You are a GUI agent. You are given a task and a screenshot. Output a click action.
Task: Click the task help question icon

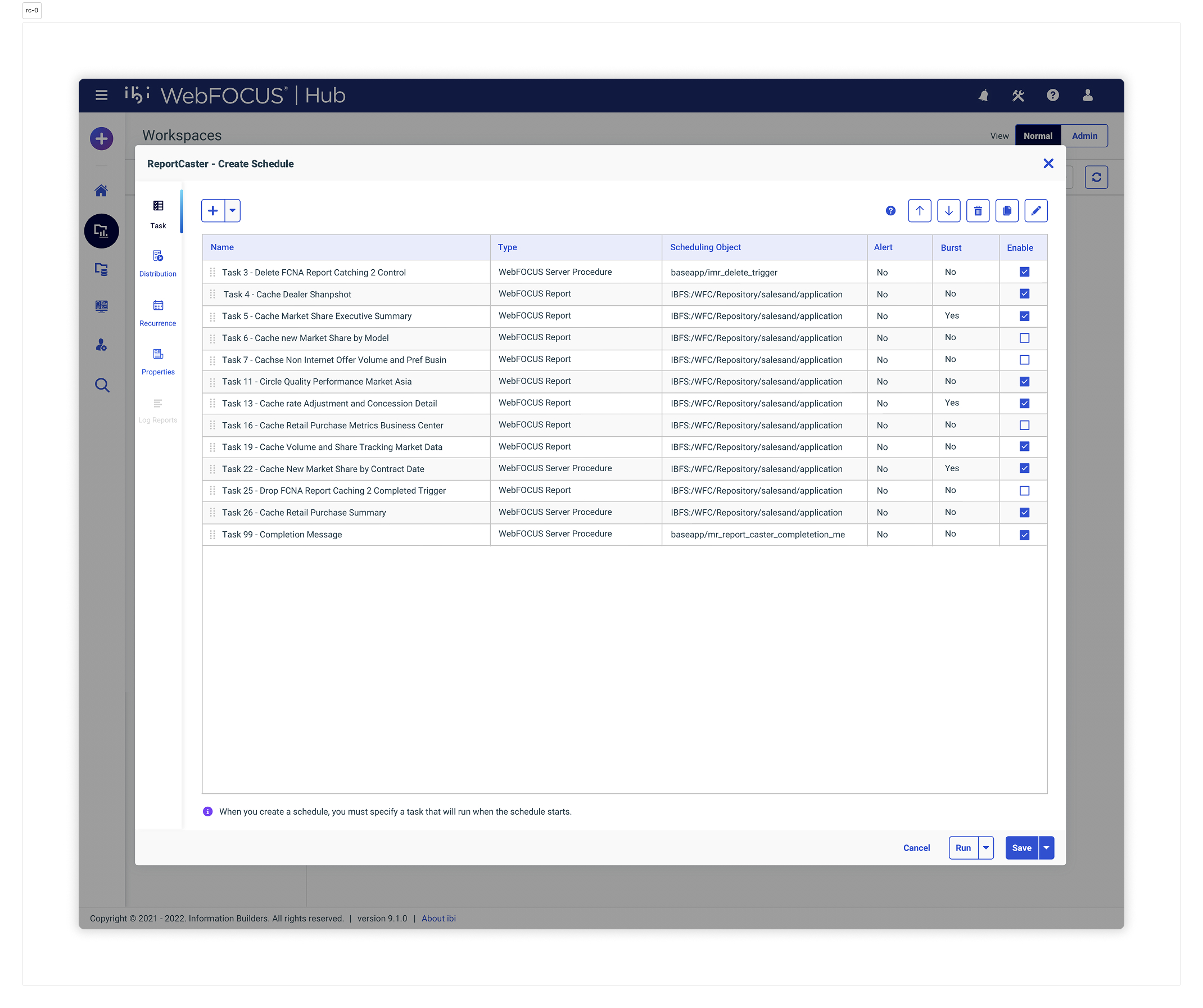pos(890,211)
